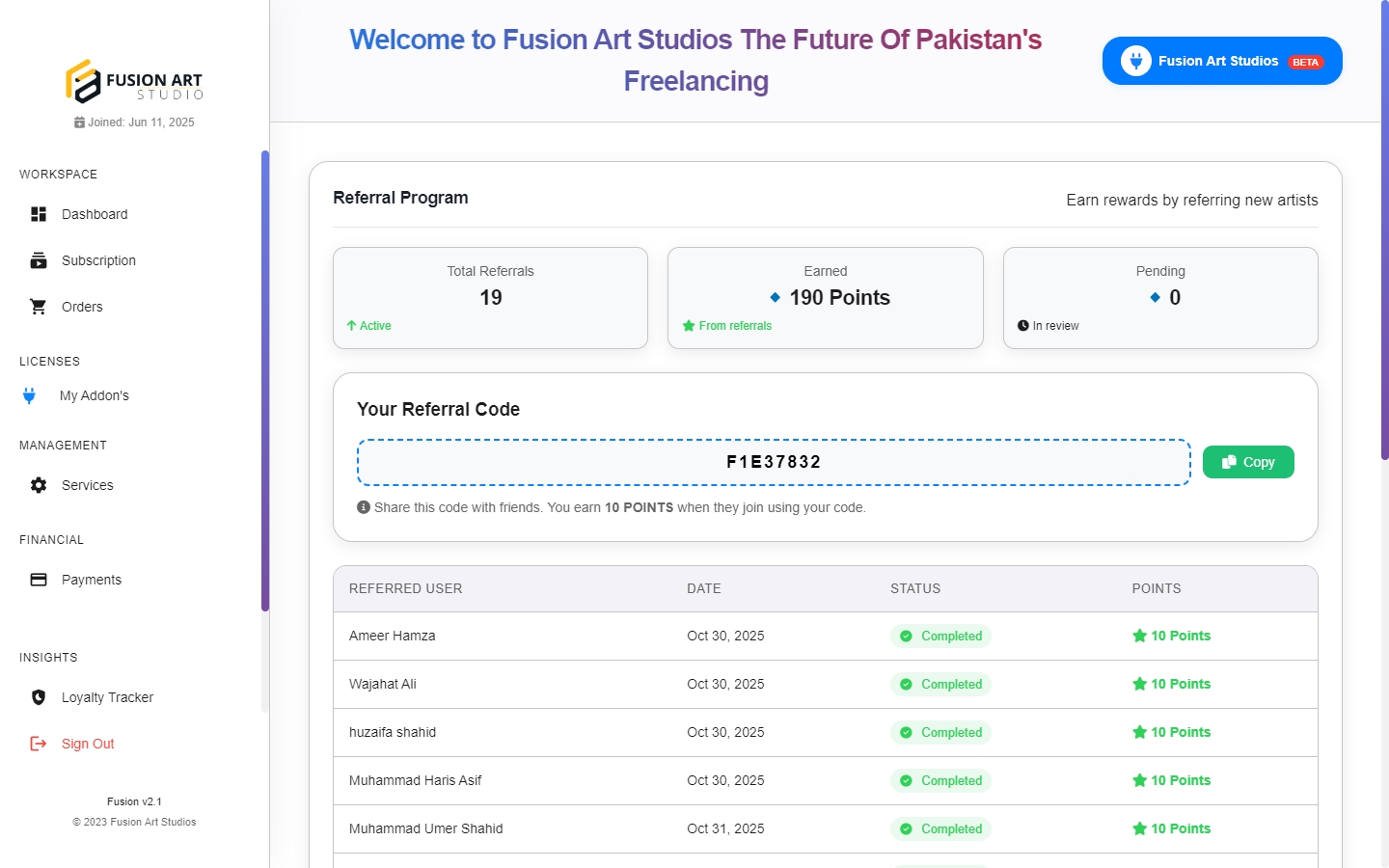This screenshot has width=1389, height=868.
Task: Click the checkmark icon in Wajahat Ali row
Action: [906, 685]
